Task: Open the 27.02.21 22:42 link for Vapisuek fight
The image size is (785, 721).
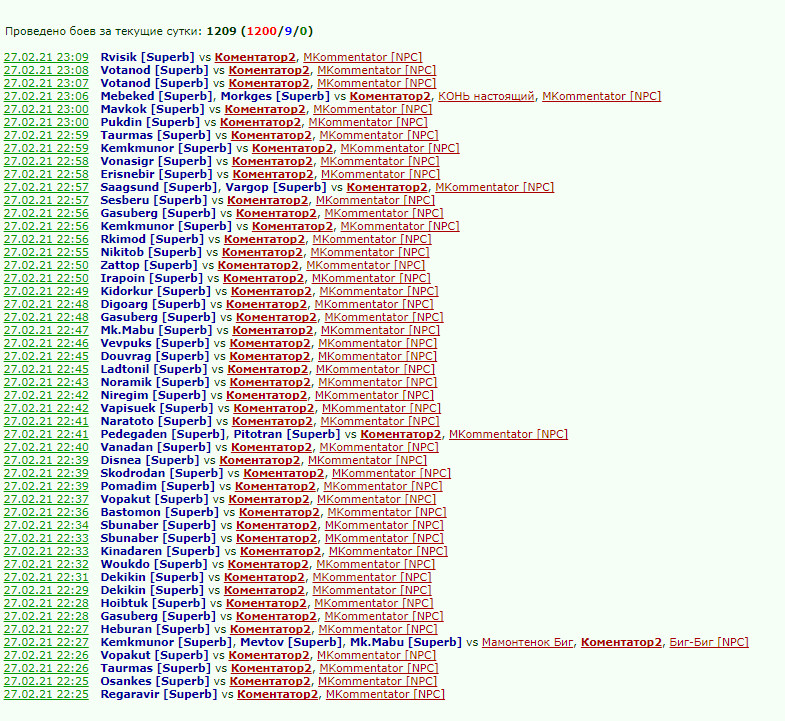Action: click(x=46, y=409)
